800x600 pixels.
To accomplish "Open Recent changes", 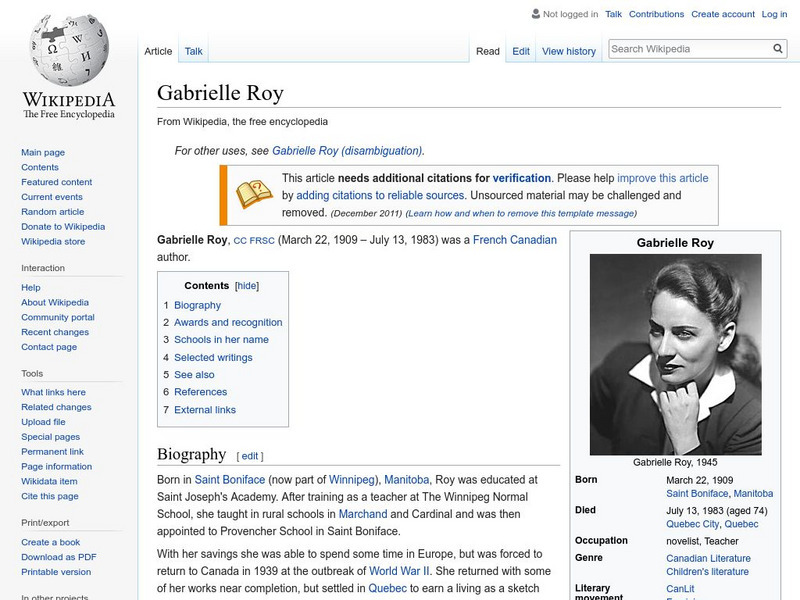I will 55,332.
